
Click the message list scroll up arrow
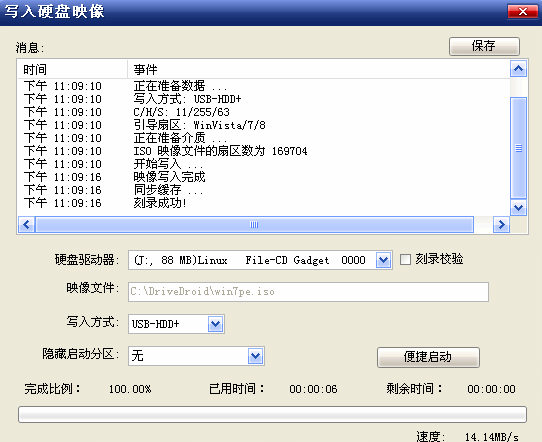(x=518, y=68)
